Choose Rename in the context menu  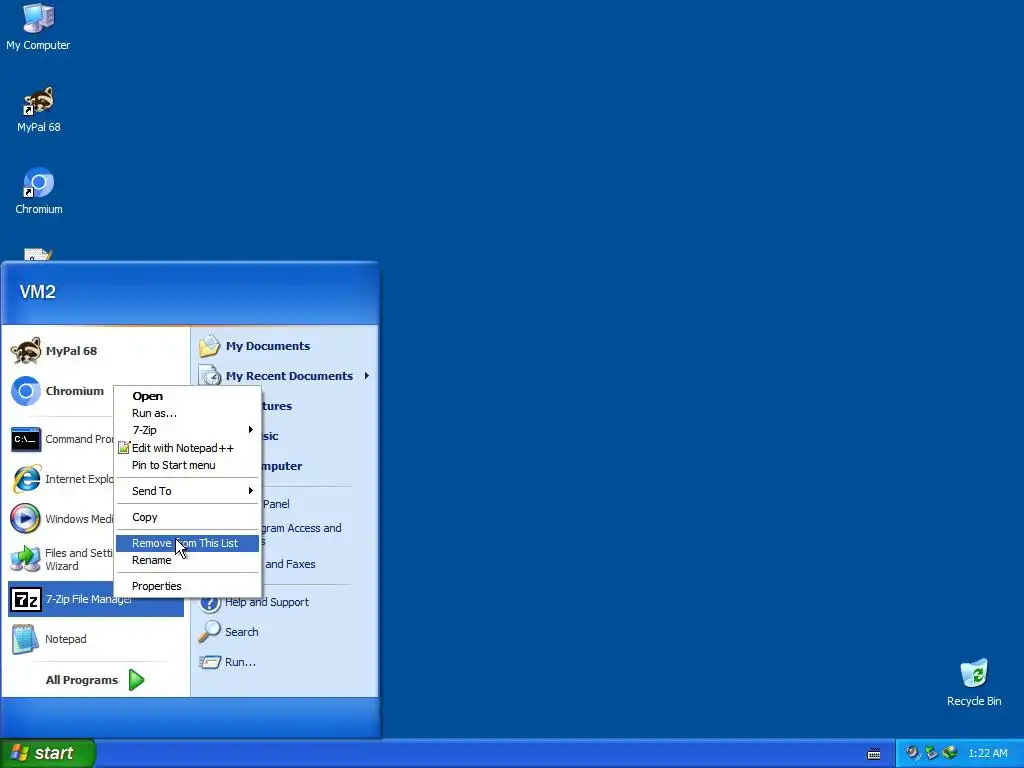pyautogui.click(x=187, y=560)
